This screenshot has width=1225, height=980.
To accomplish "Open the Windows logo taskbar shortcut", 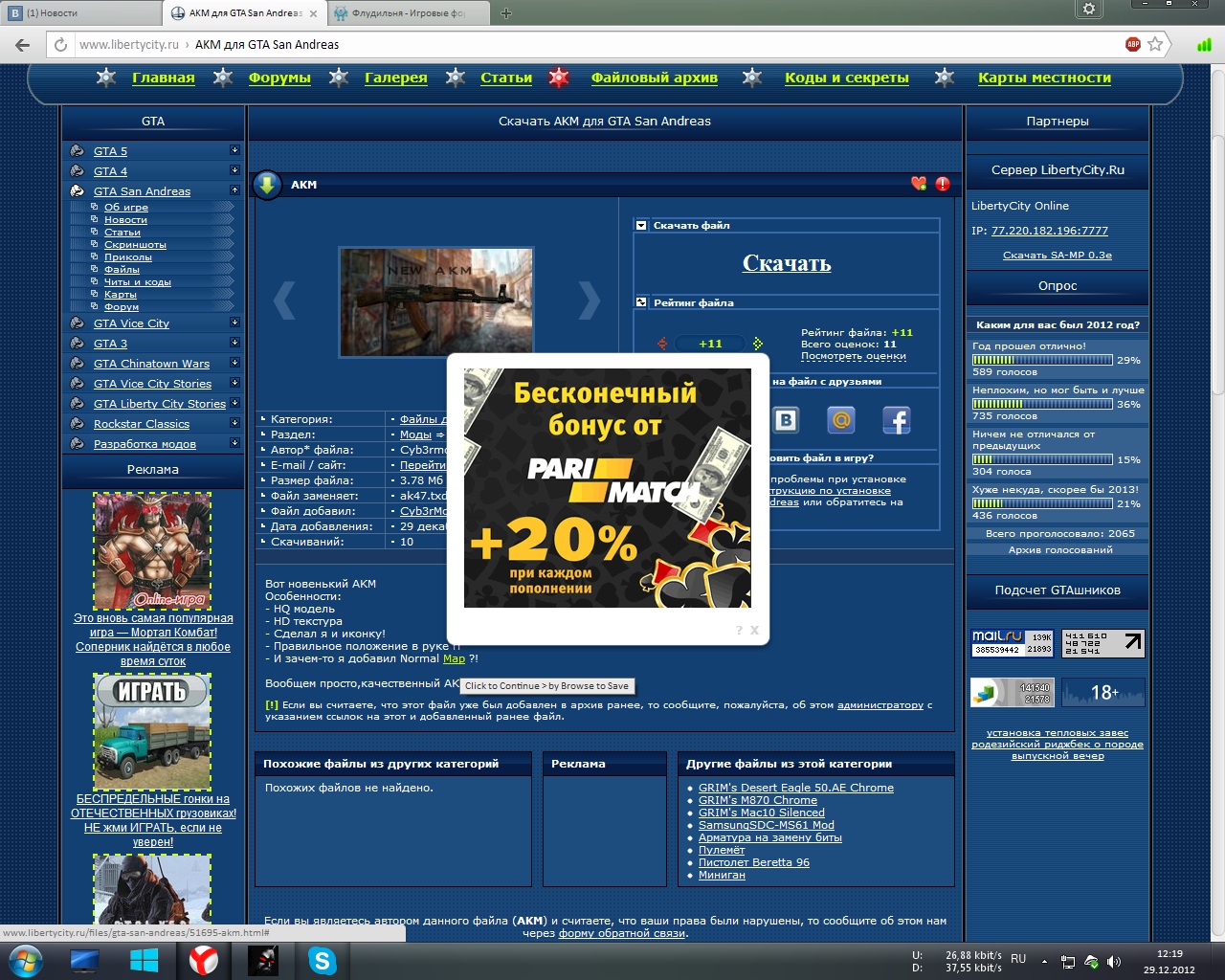I will coord(144,960).
